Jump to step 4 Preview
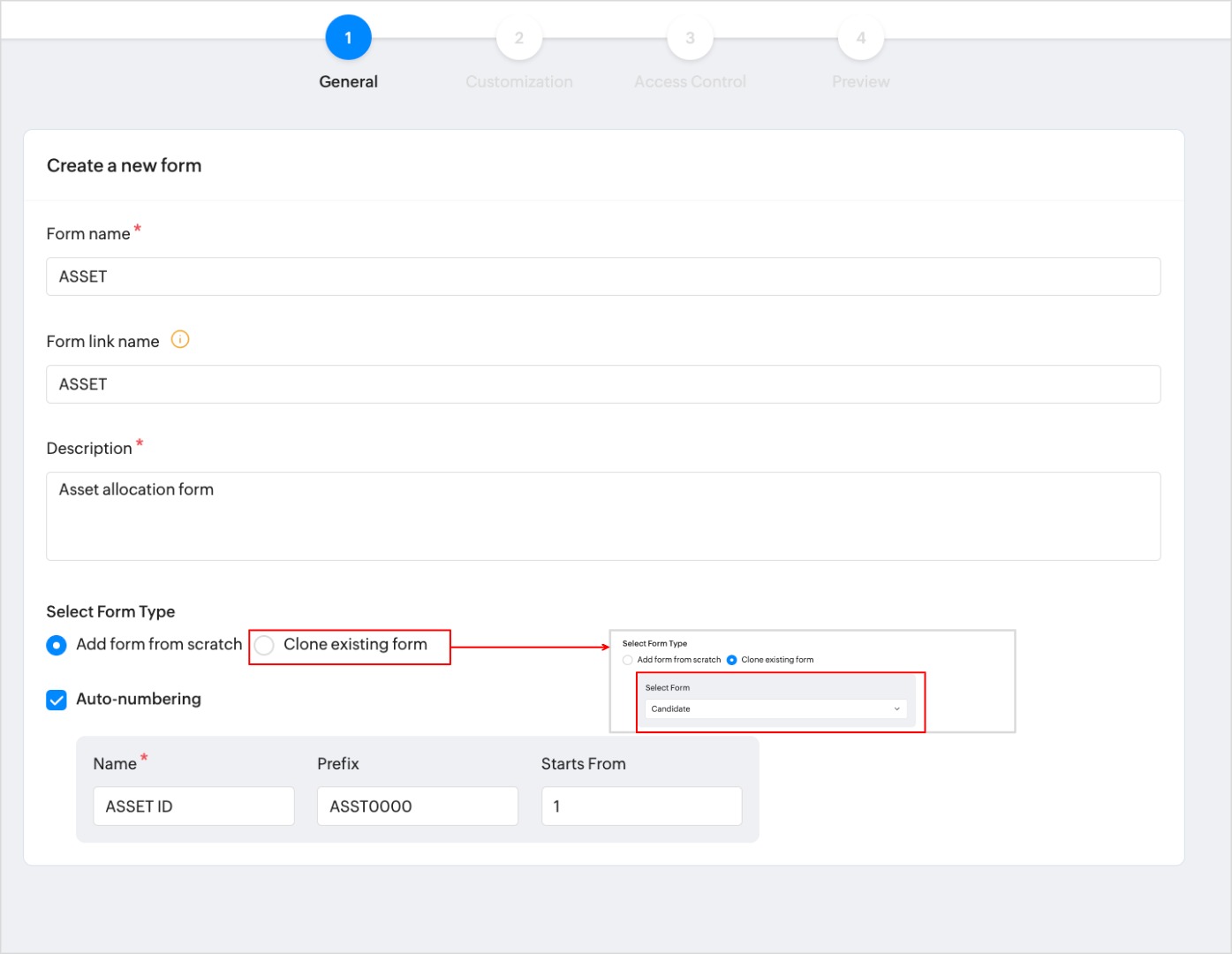Screen dimensions: 1232x954 [861, 38]
